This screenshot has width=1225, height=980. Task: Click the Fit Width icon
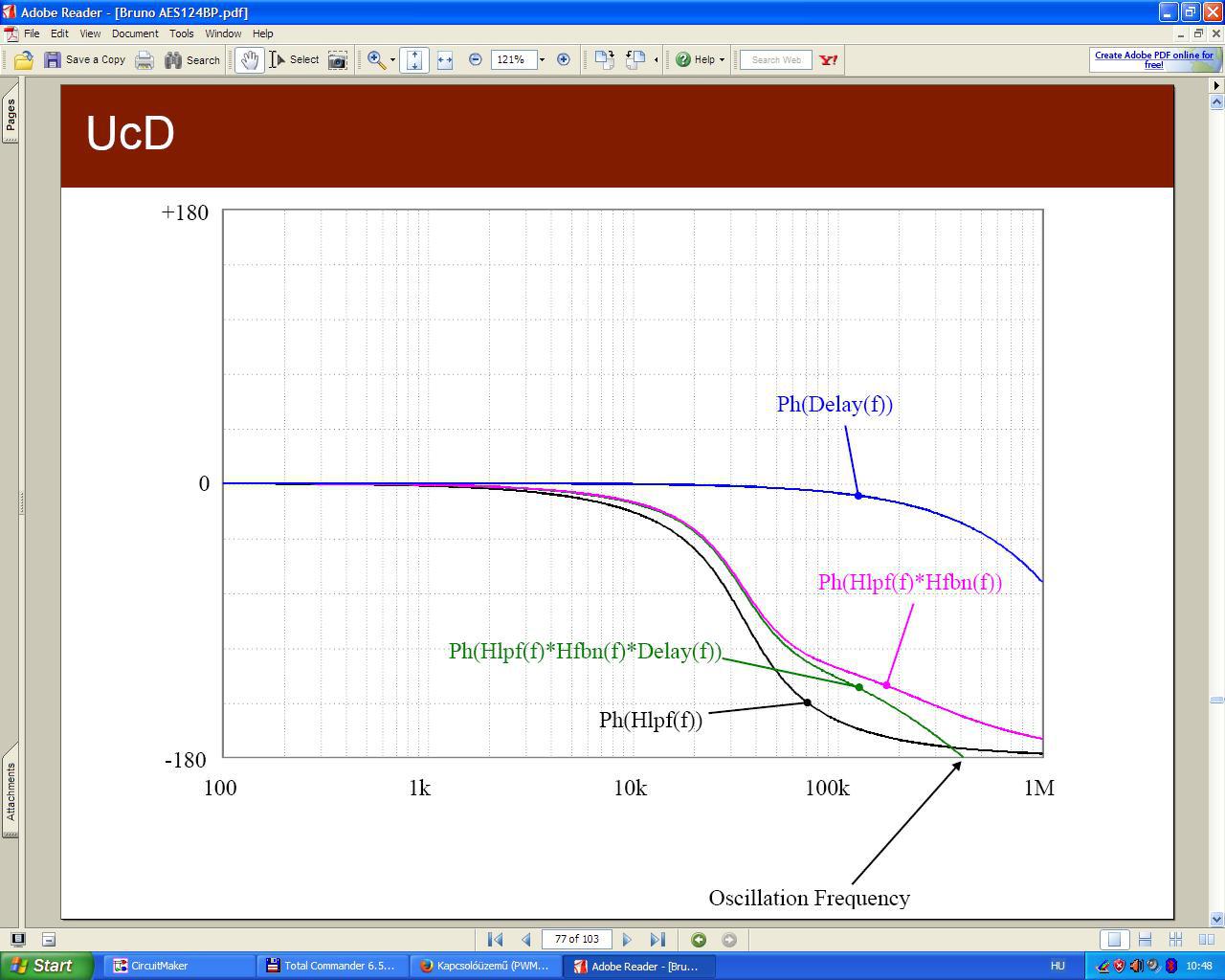click(x=445, y=60)
